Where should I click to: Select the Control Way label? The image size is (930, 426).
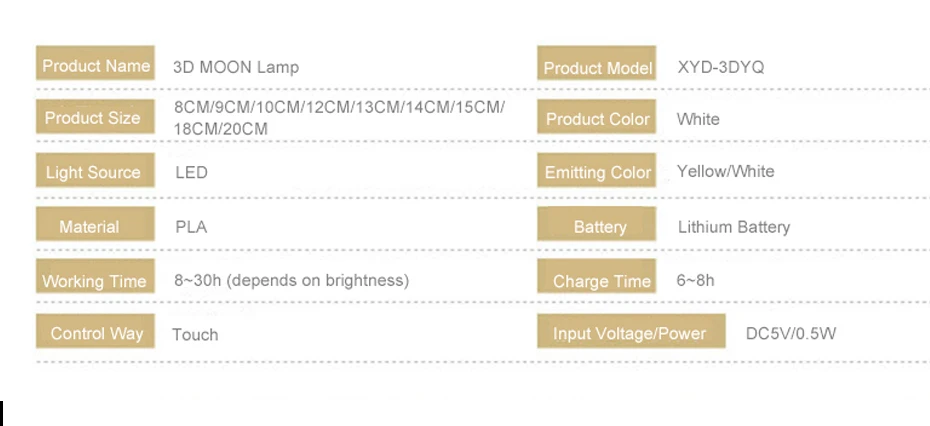96,334
